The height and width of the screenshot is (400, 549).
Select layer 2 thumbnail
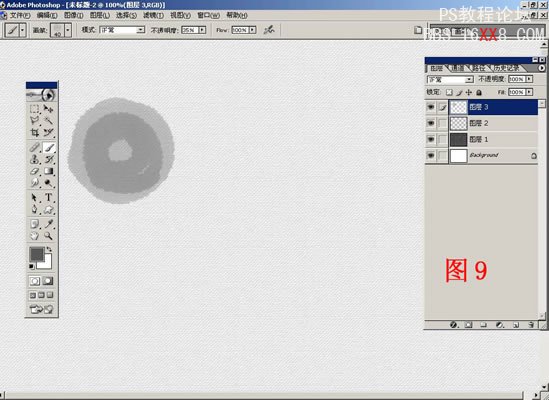pyautogui.click(x=458, y=123)
